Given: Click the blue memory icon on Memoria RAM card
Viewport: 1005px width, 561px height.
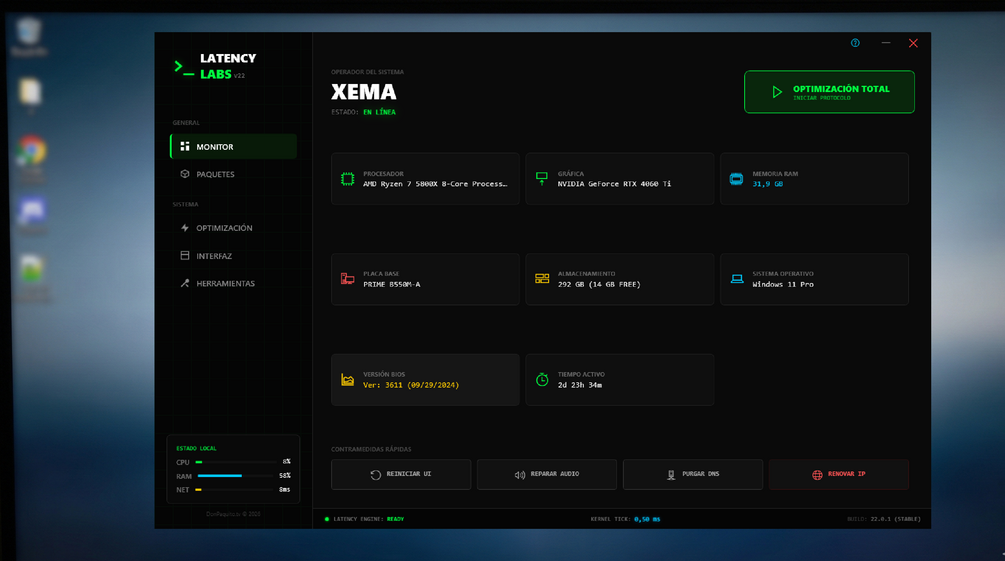Looking at the screenshot, I should [736, 179].
